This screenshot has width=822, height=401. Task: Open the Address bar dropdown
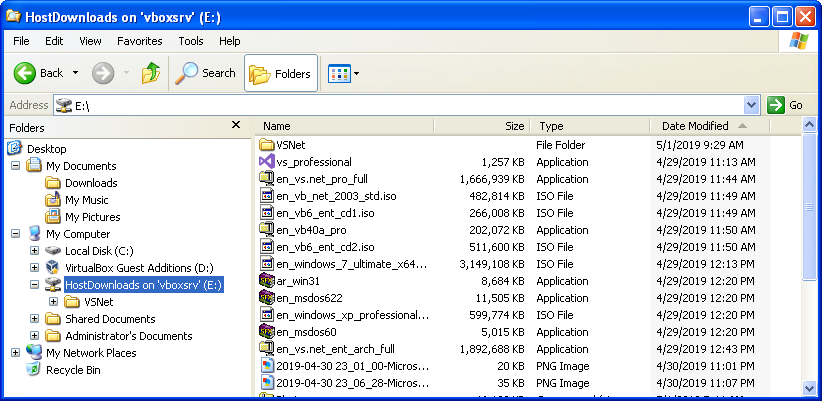tap(752, 105)
